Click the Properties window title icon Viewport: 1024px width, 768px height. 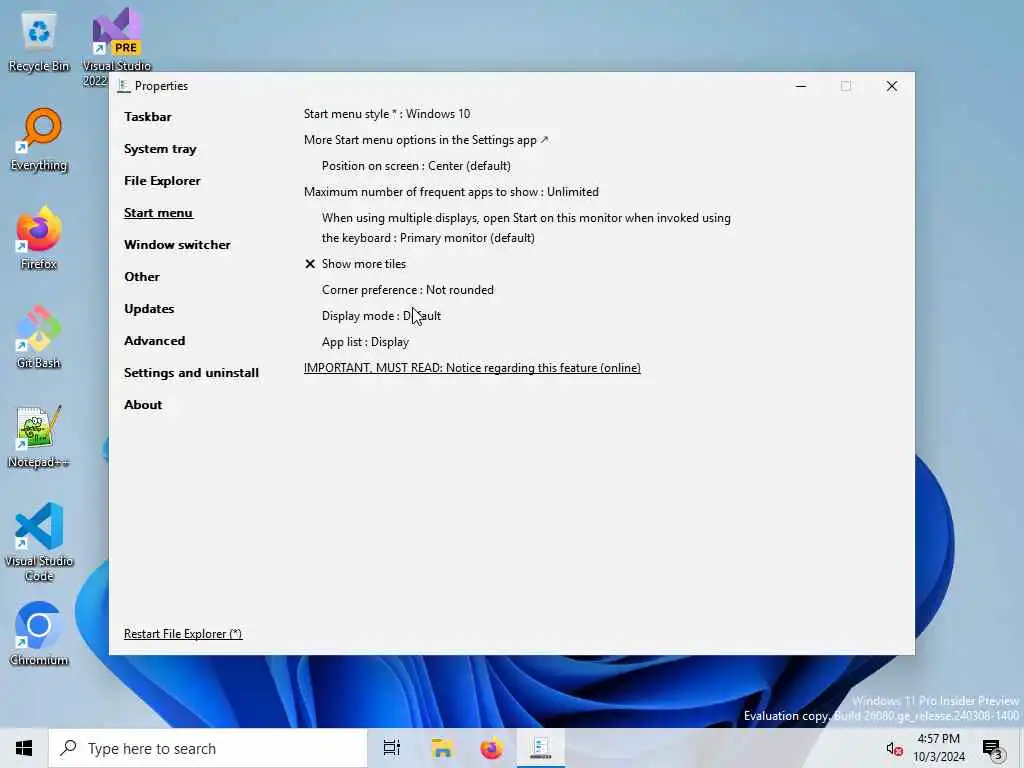tap(124, 86)
